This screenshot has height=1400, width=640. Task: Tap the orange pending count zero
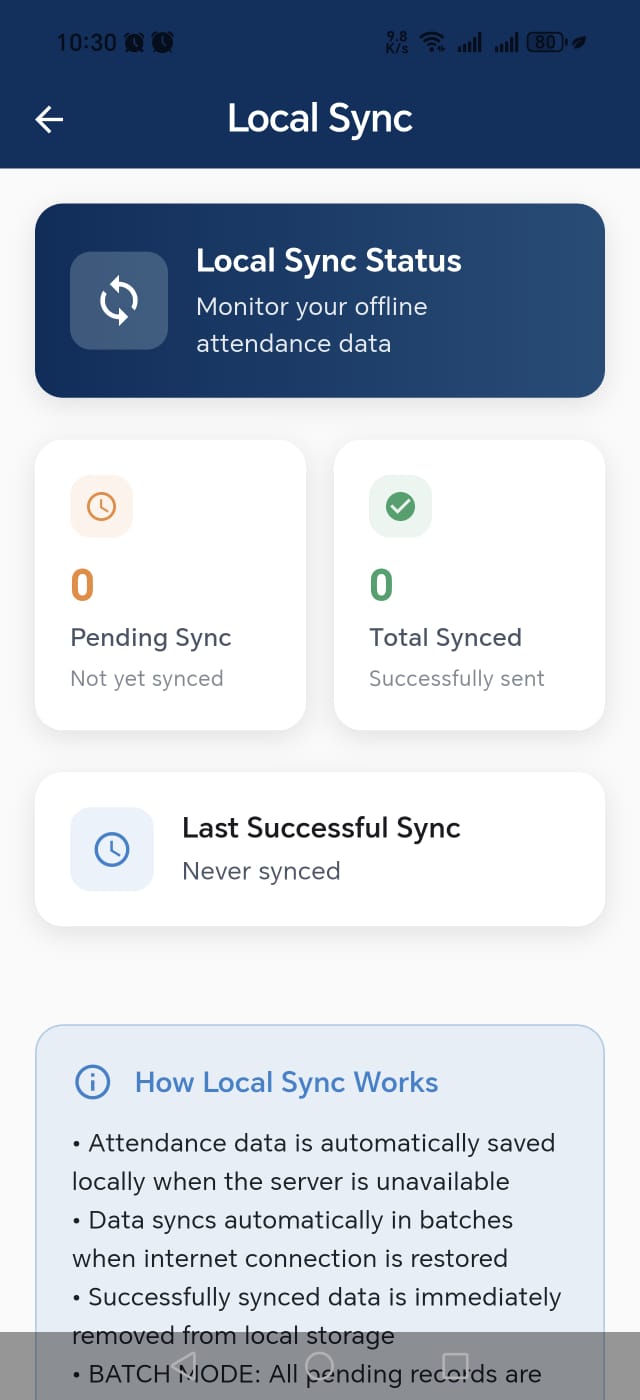tap(82, 585)
